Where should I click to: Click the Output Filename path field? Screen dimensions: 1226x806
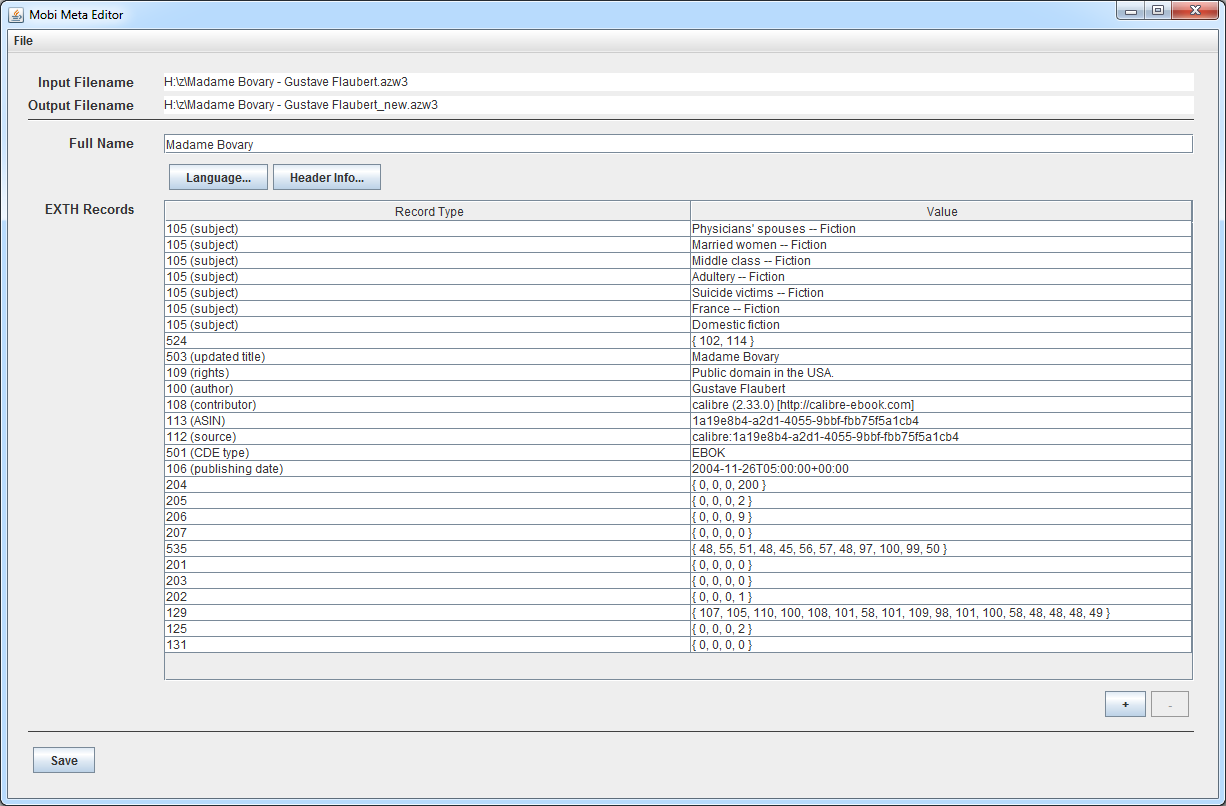[678, 104]
